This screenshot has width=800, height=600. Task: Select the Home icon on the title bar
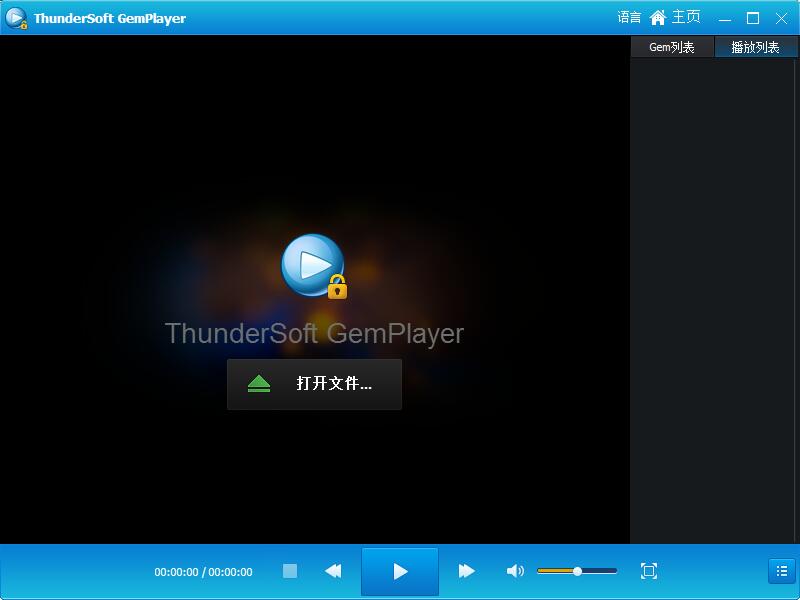658,16
